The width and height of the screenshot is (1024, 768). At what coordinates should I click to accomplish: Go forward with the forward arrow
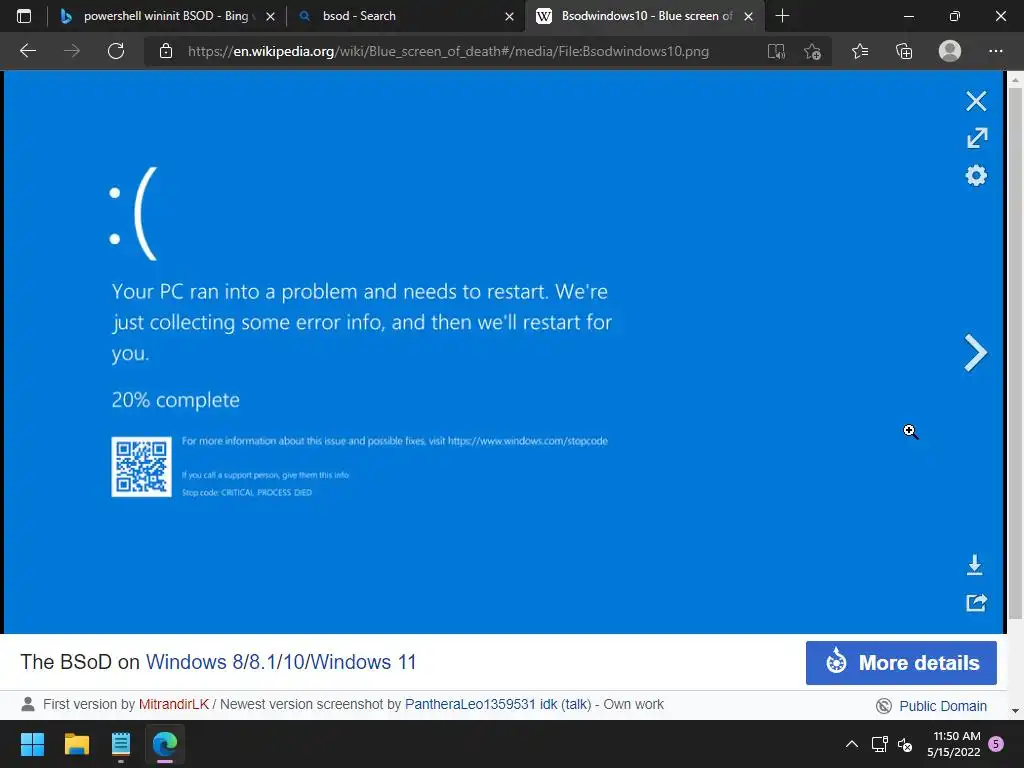coord(72,51)
